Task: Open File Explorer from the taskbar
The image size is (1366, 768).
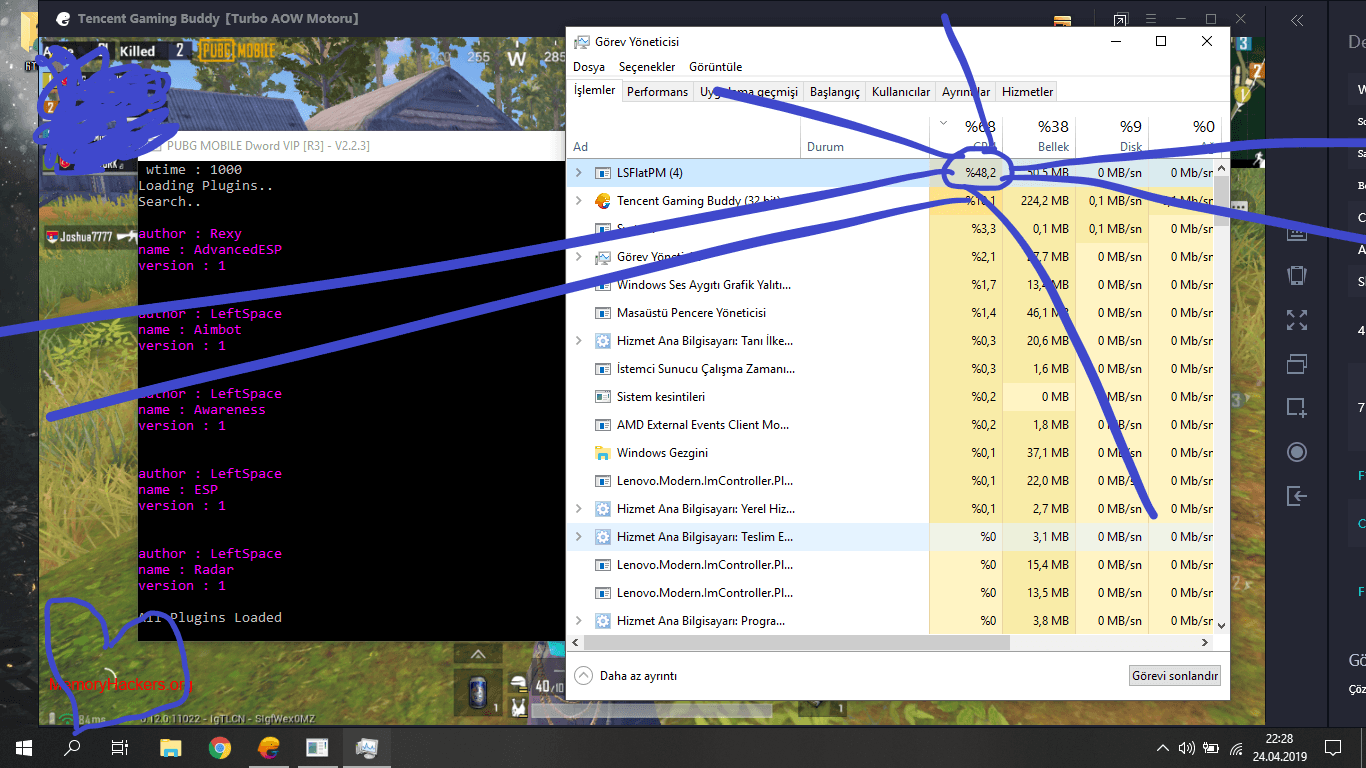Action: (x=171, y=747)
